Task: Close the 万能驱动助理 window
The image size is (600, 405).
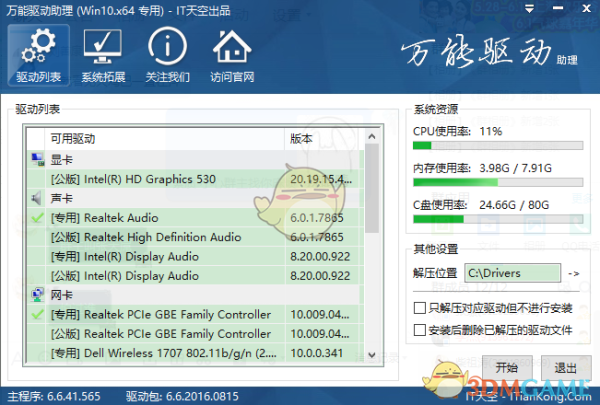Action: (x=586, y=8)
